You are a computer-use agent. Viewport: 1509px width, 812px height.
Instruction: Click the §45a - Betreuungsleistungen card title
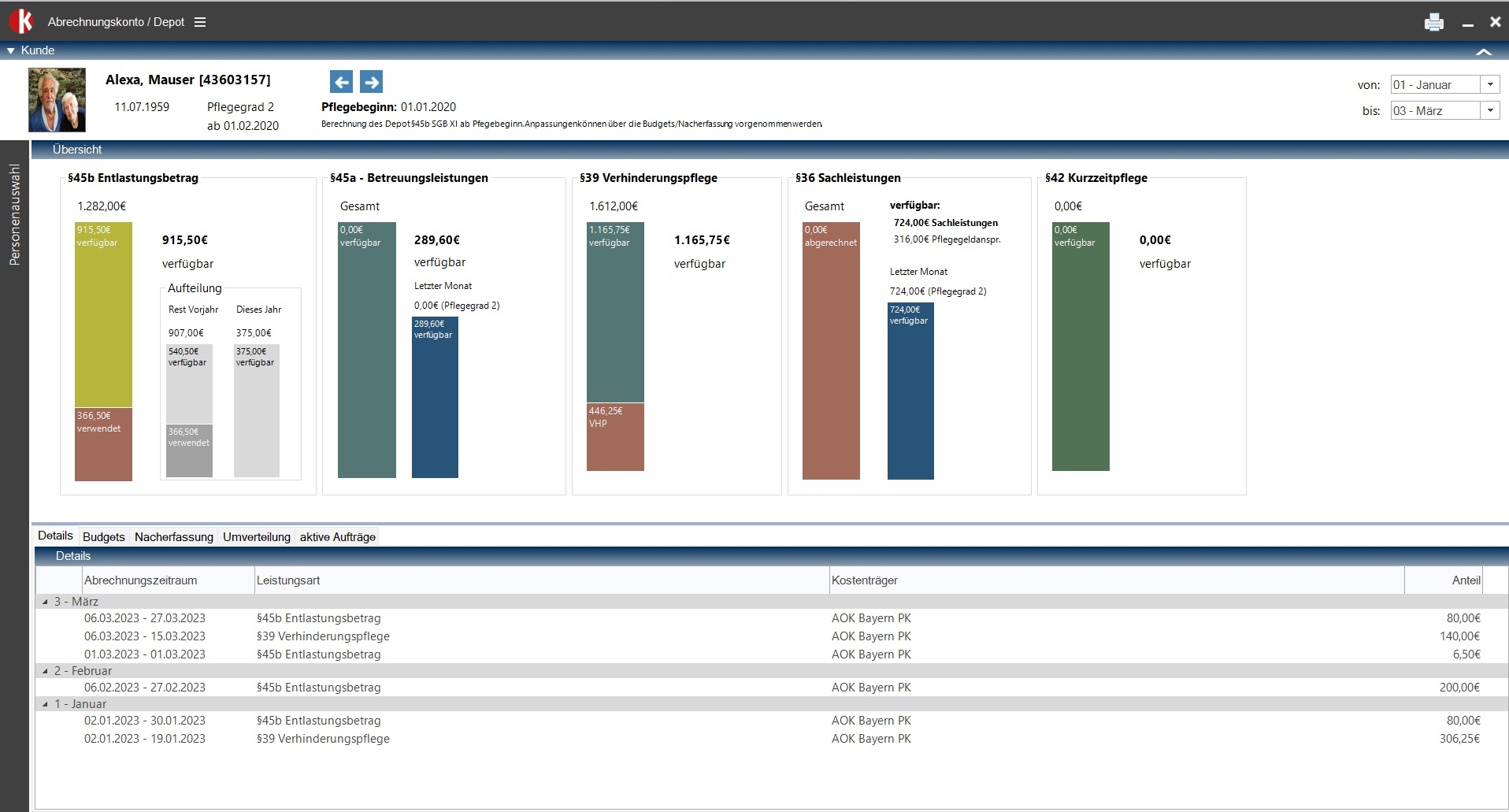[x=409, y=178]
